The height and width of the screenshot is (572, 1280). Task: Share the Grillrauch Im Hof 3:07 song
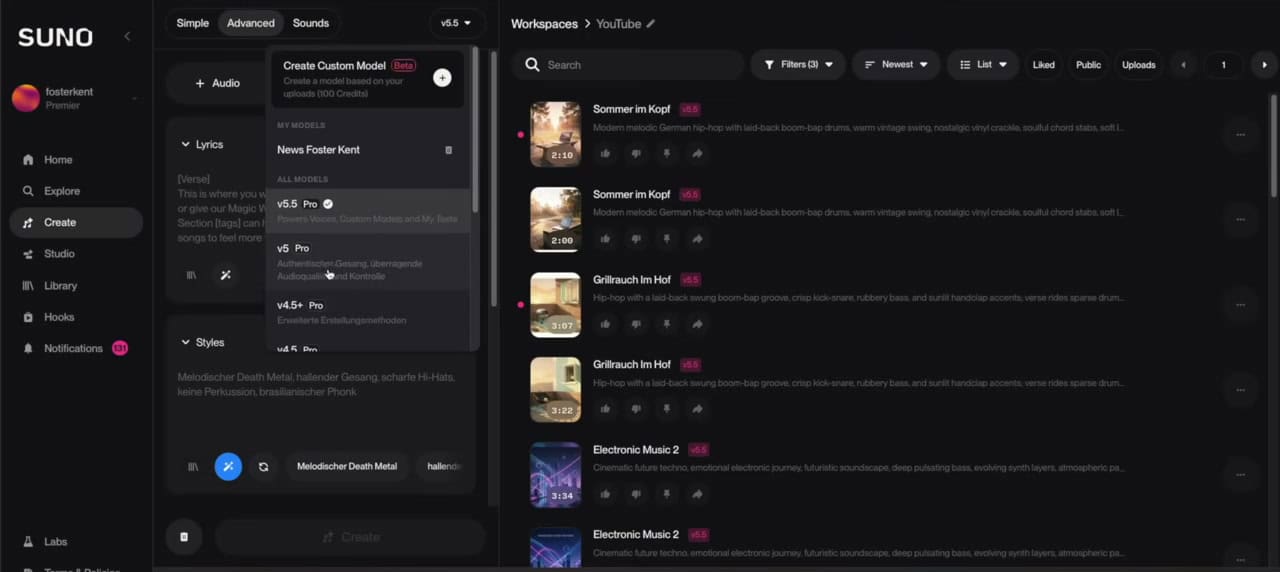(x=697, y=324)
